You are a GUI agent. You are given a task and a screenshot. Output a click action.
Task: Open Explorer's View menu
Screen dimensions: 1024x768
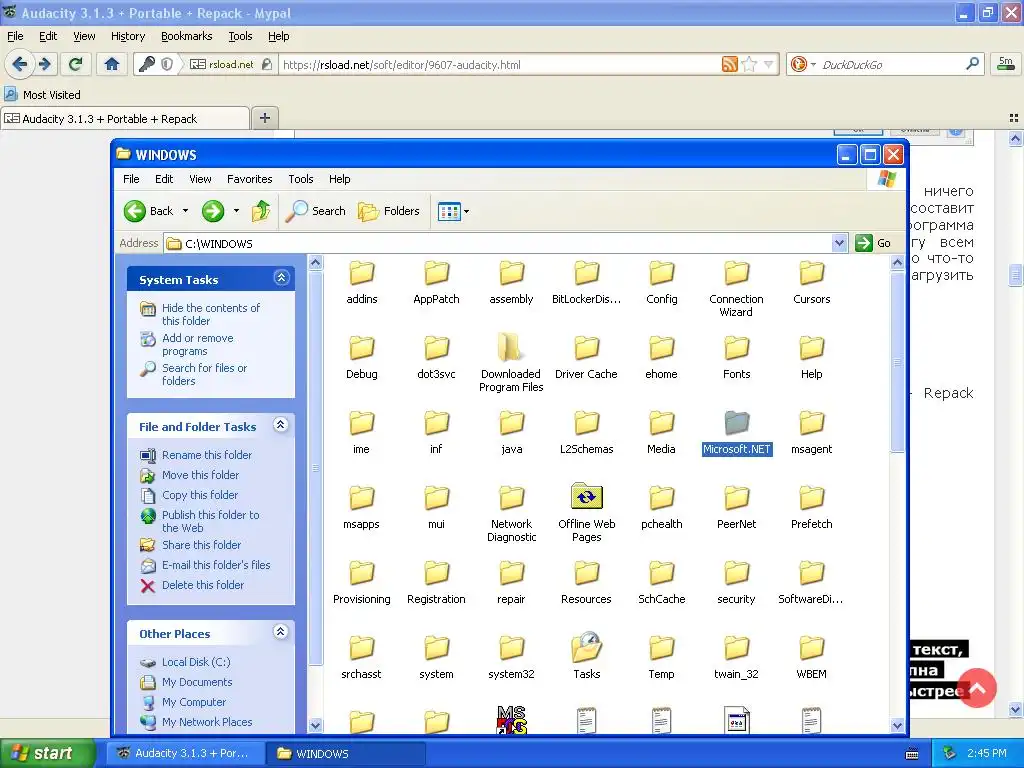point(200,179)
